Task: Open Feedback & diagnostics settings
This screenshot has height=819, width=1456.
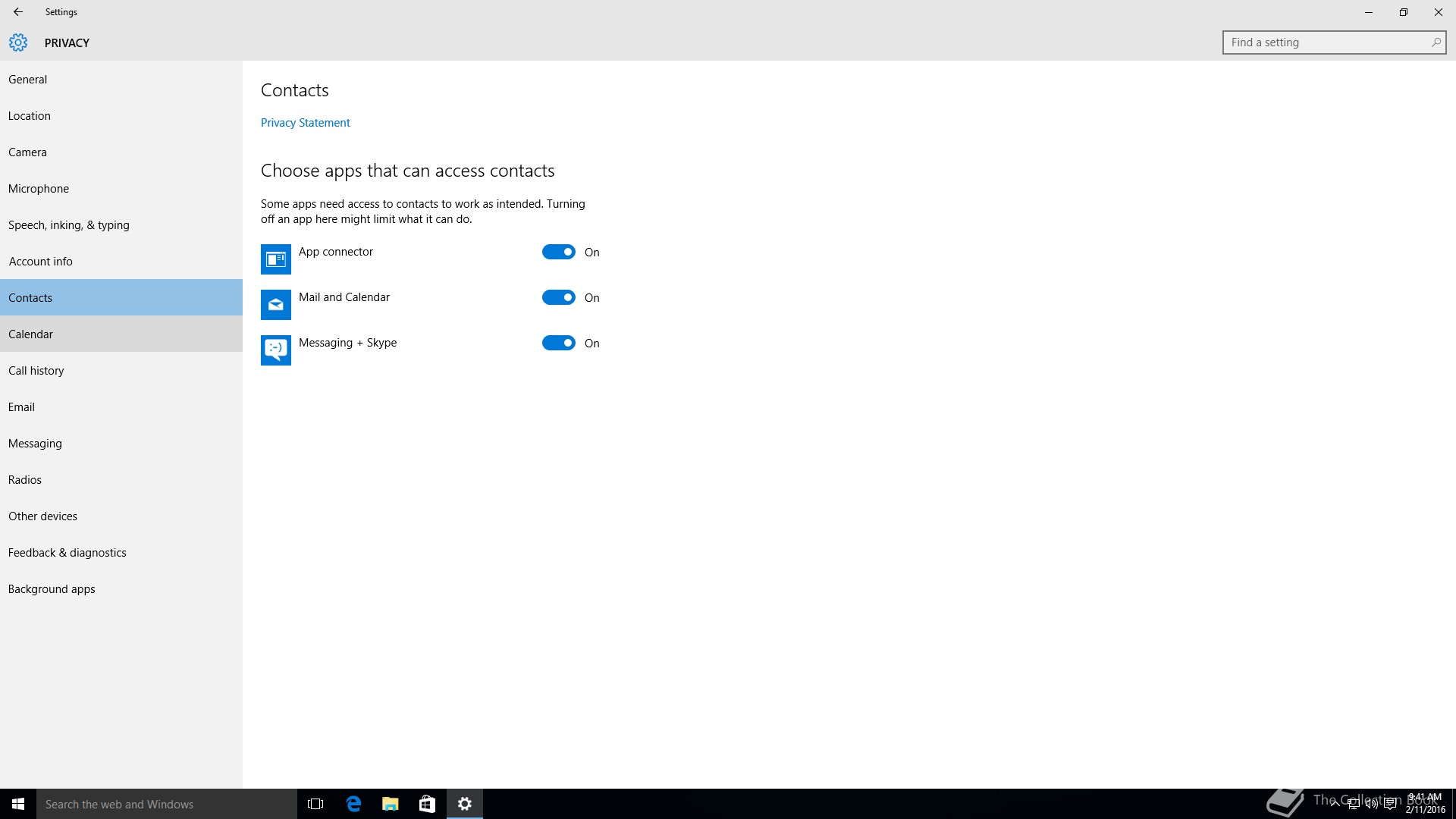Action: (x=67, y=553)
